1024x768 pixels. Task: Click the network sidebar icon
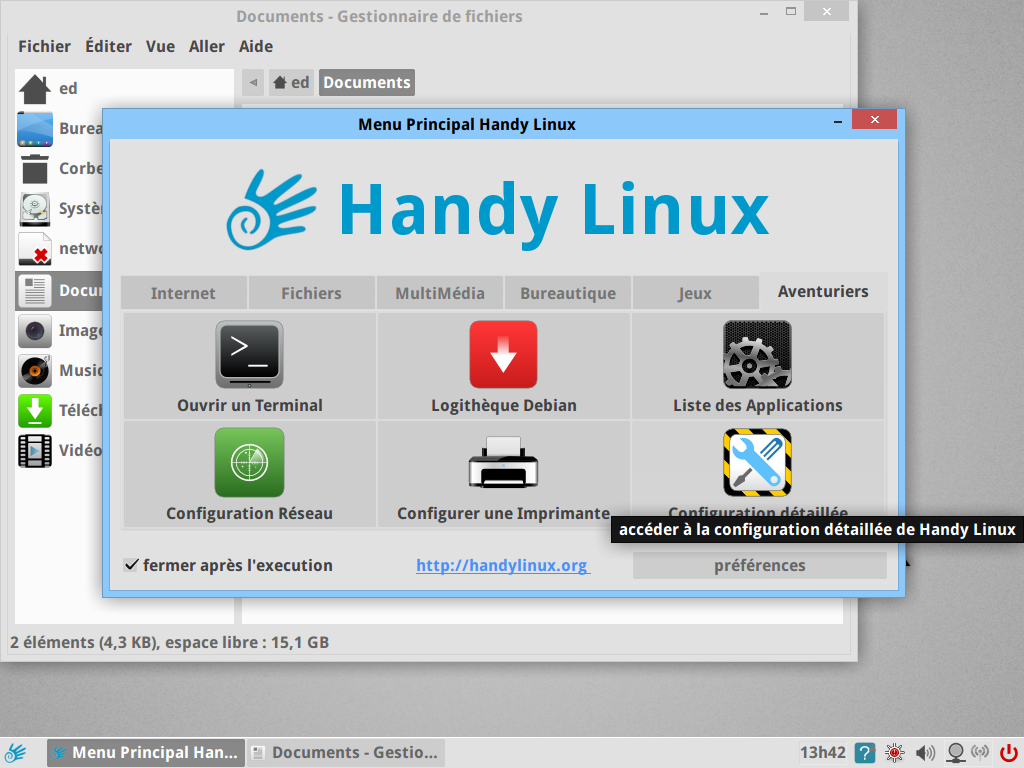tap(35, 249)
